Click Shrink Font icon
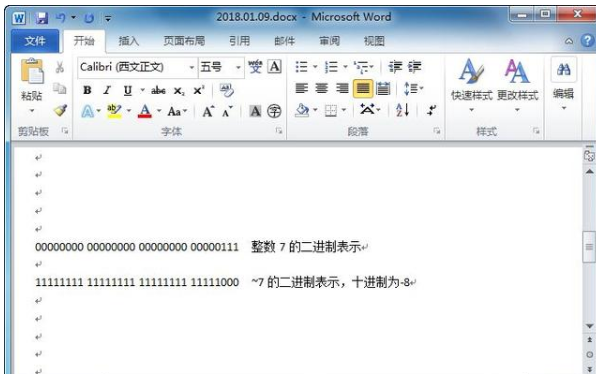Viewport: 596px width, 374px height. (228, 111)
